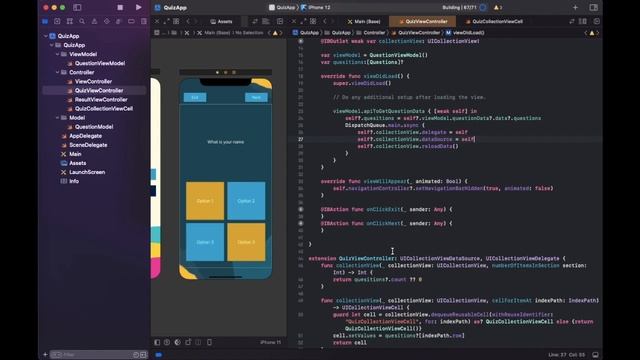Open Controller folder in jump bar

pyautogui.click(x=371, y=33)
